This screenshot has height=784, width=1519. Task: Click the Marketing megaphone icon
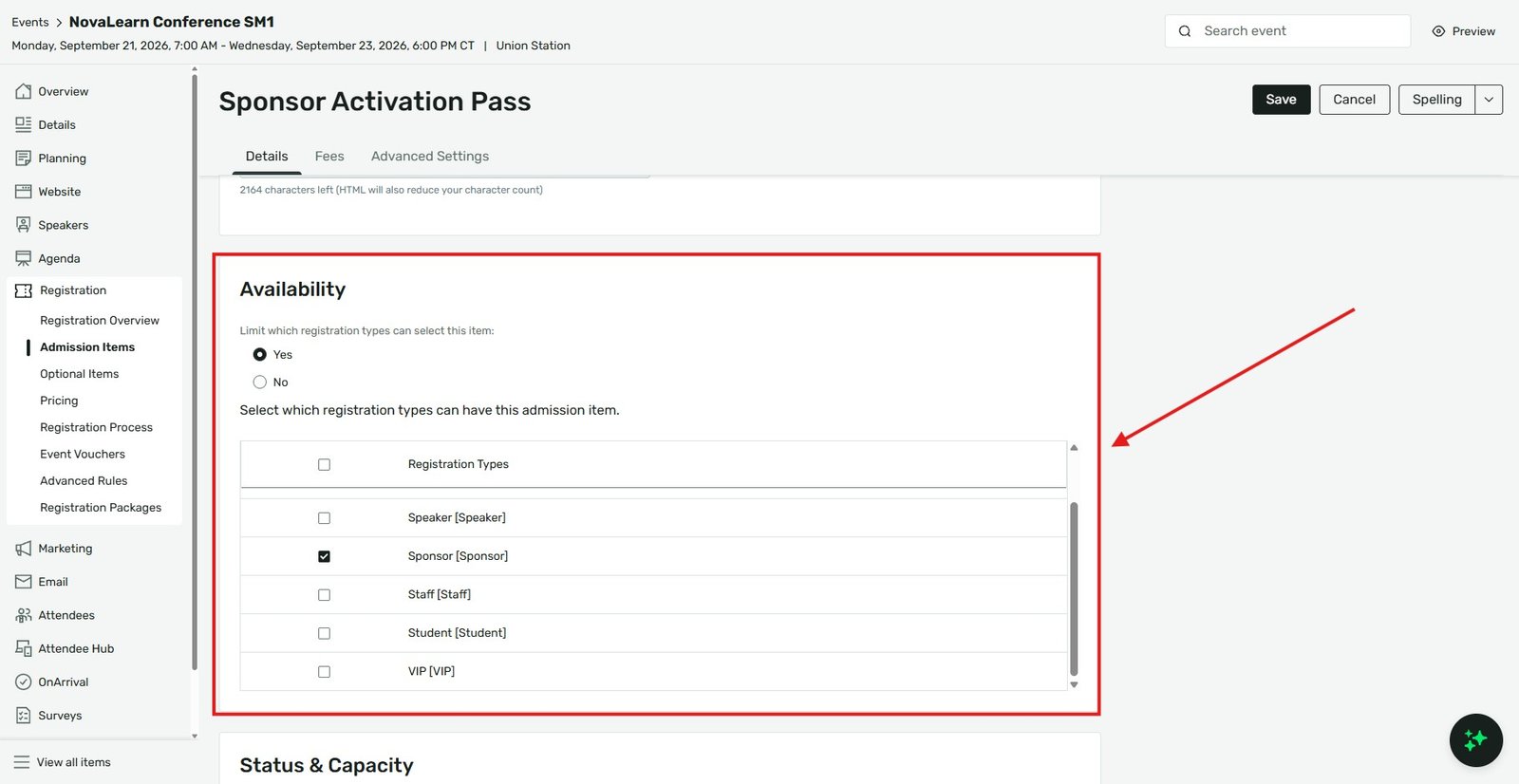pyautogui.click(x=24, y=549)
